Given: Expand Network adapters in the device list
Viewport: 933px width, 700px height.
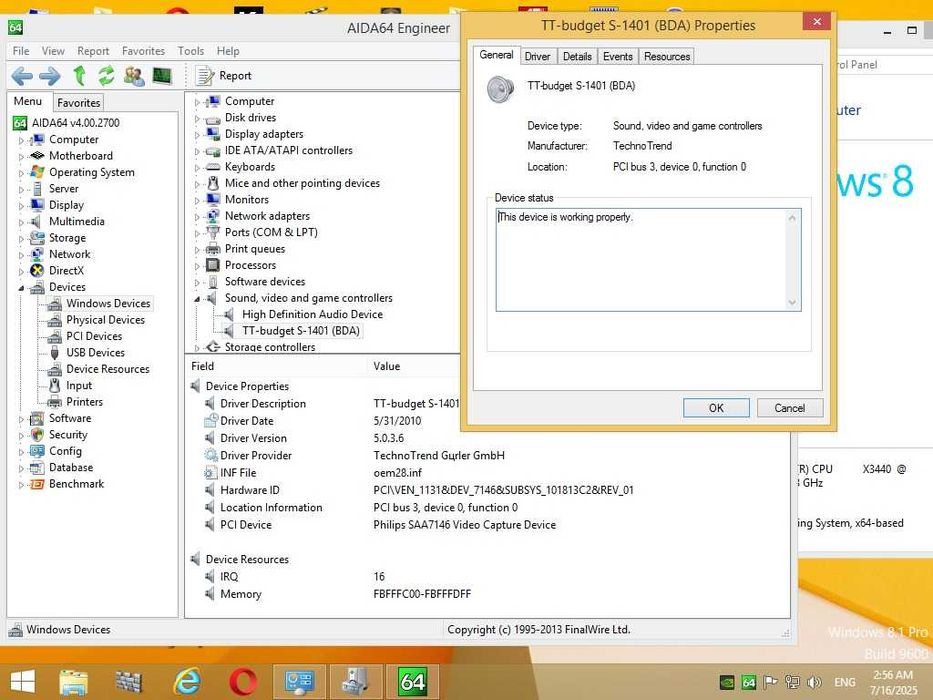Looking at the screenshot, I should [x=197, y=217].
